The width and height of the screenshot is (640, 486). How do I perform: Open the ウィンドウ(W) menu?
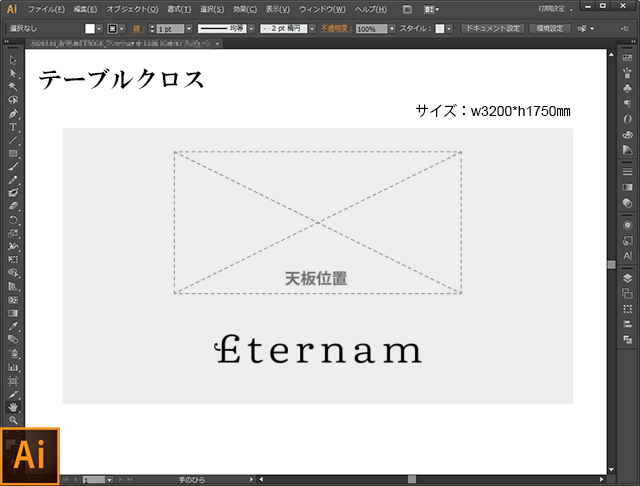(322, 9)
